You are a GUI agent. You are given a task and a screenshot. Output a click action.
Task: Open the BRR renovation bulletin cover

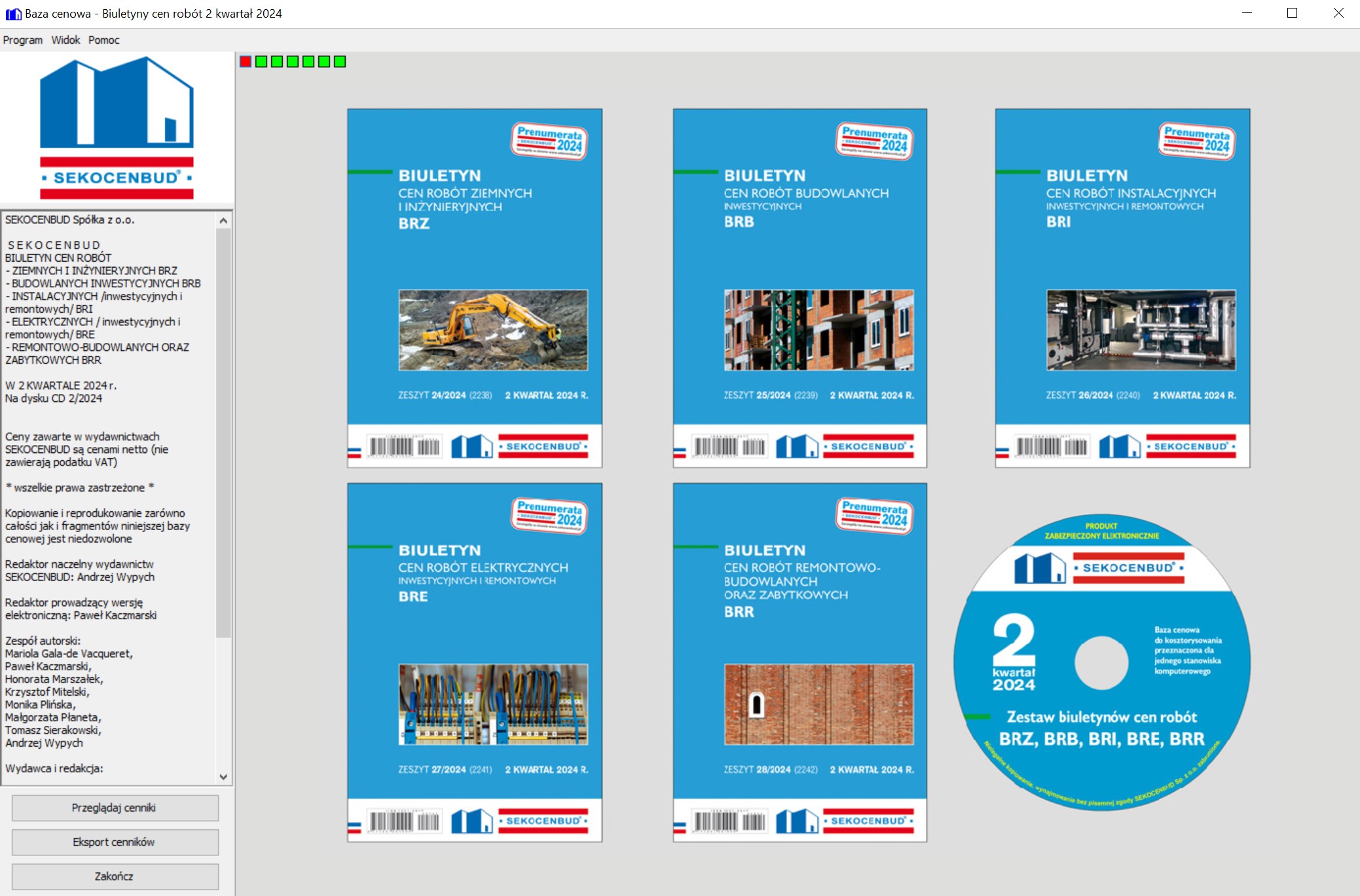tap(799, 662)
